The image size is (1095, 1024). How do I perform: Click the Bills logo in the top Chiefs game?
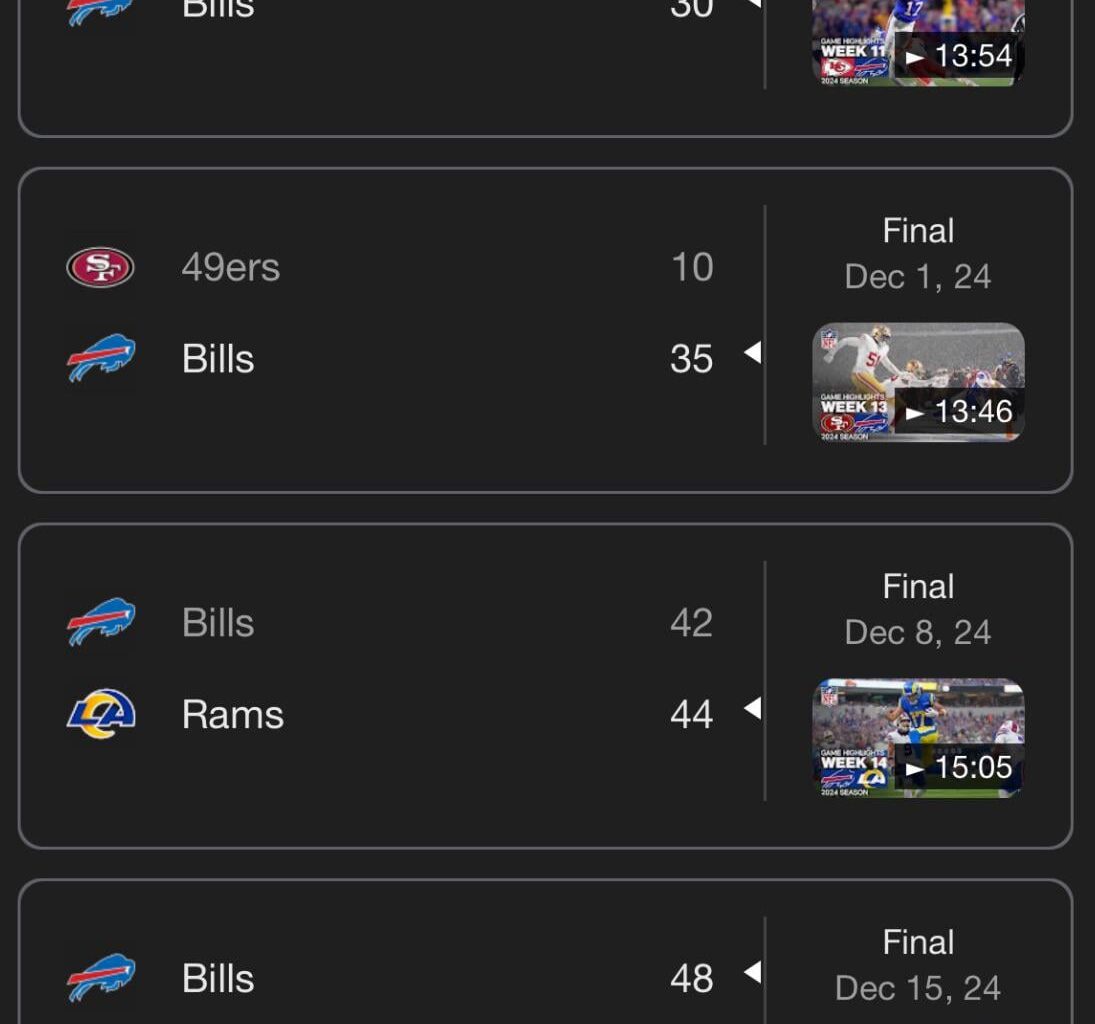click(100, 10)
